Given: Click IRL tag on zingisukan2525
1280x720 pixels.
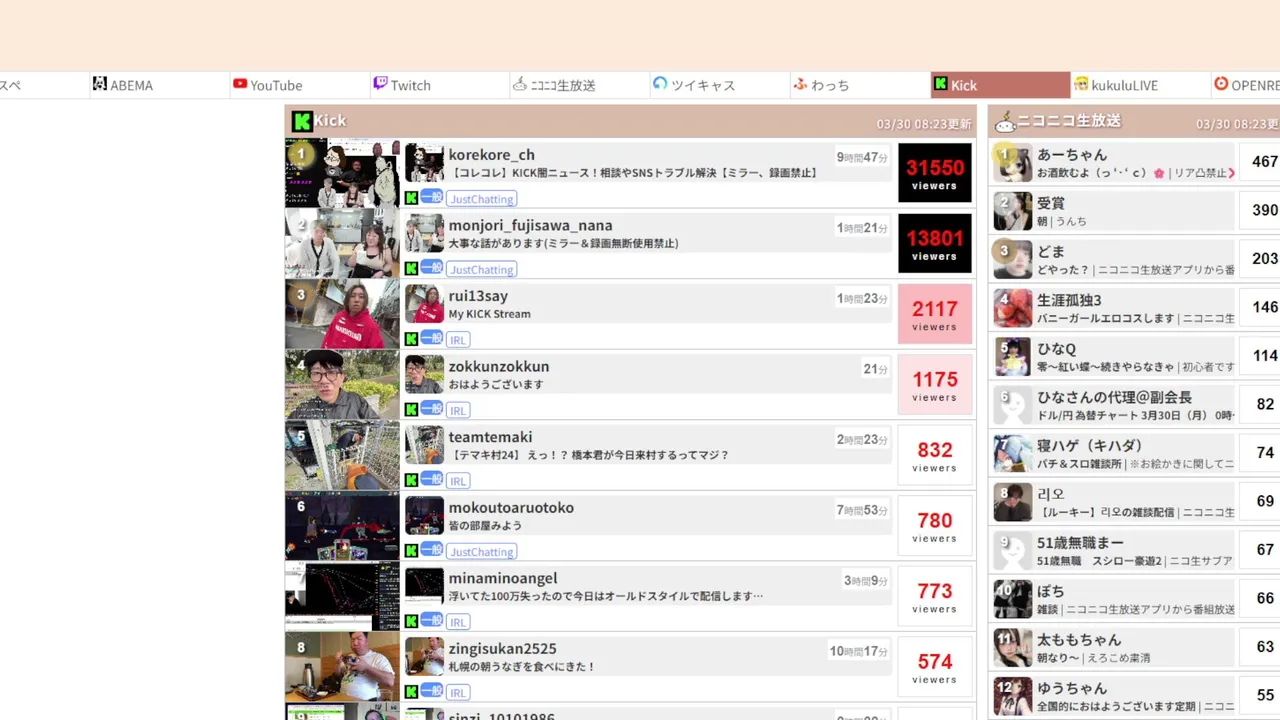Looking at the screenshot, I should click(458, 693).
